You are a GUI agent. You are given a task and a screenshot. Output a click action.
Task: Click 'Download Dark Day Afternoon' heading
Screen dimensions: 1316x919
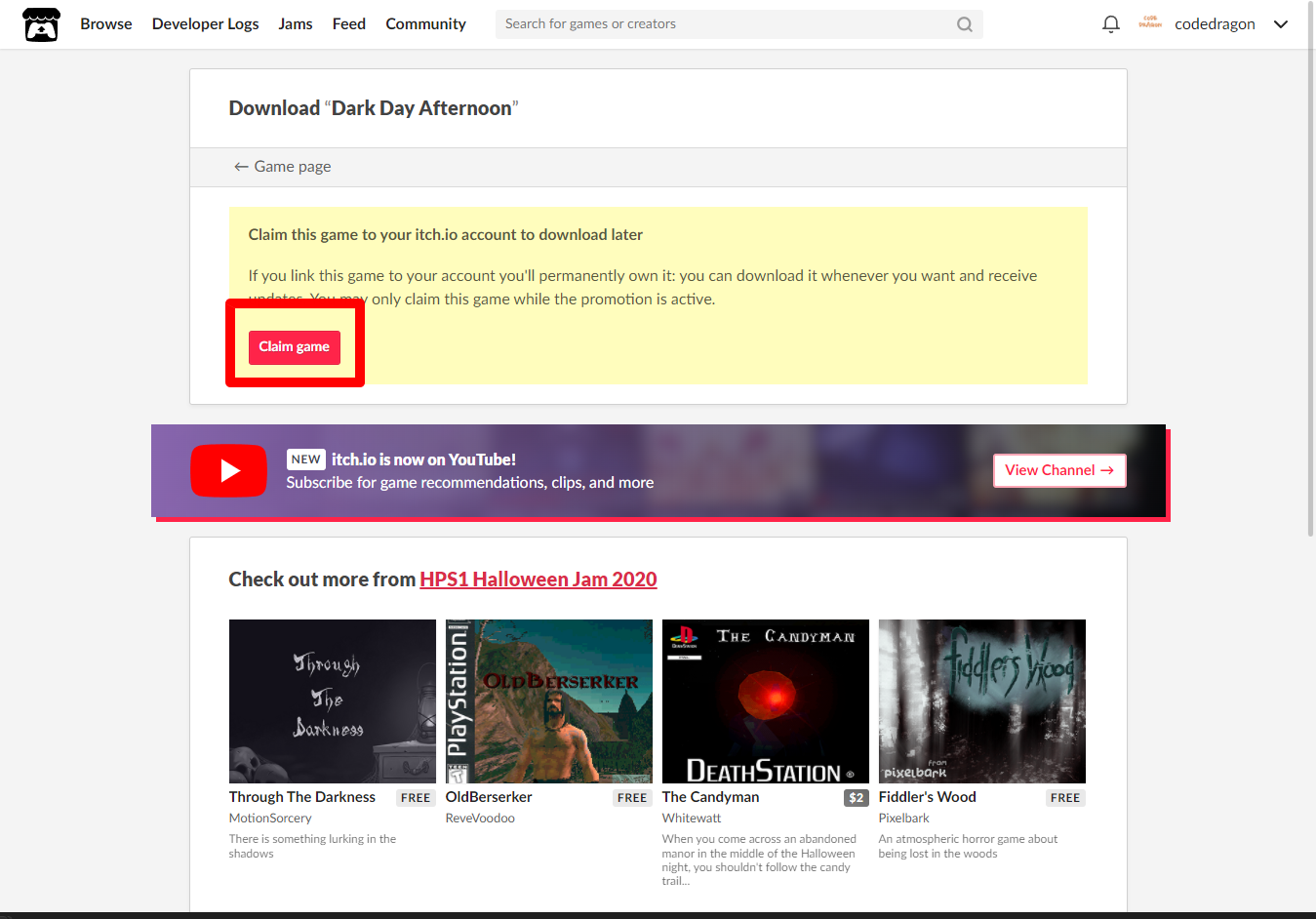click(x=374, y=108)
